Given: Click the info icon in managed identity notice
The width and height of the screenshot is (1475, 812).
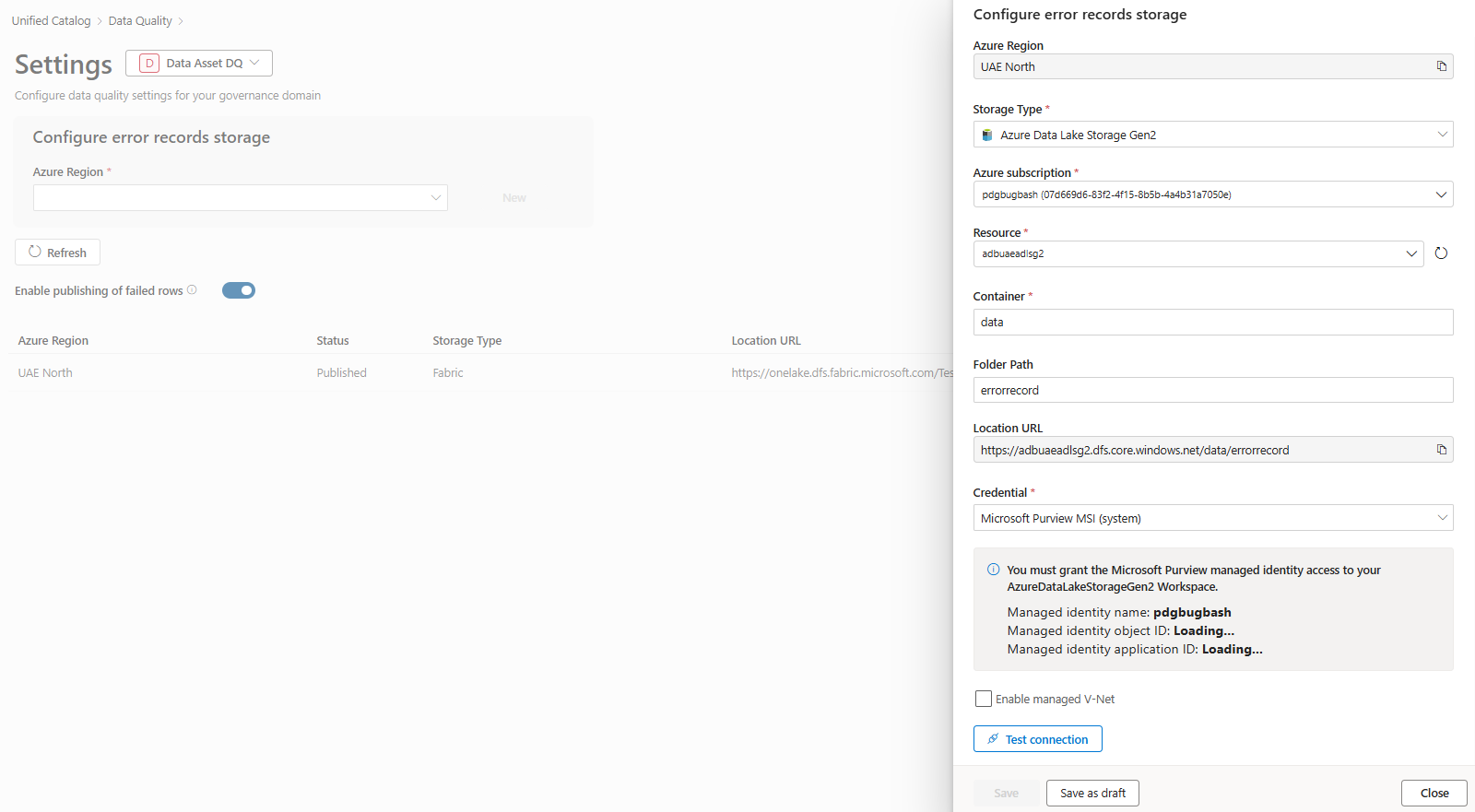Looking at the screenshot, I should [993, 570].
